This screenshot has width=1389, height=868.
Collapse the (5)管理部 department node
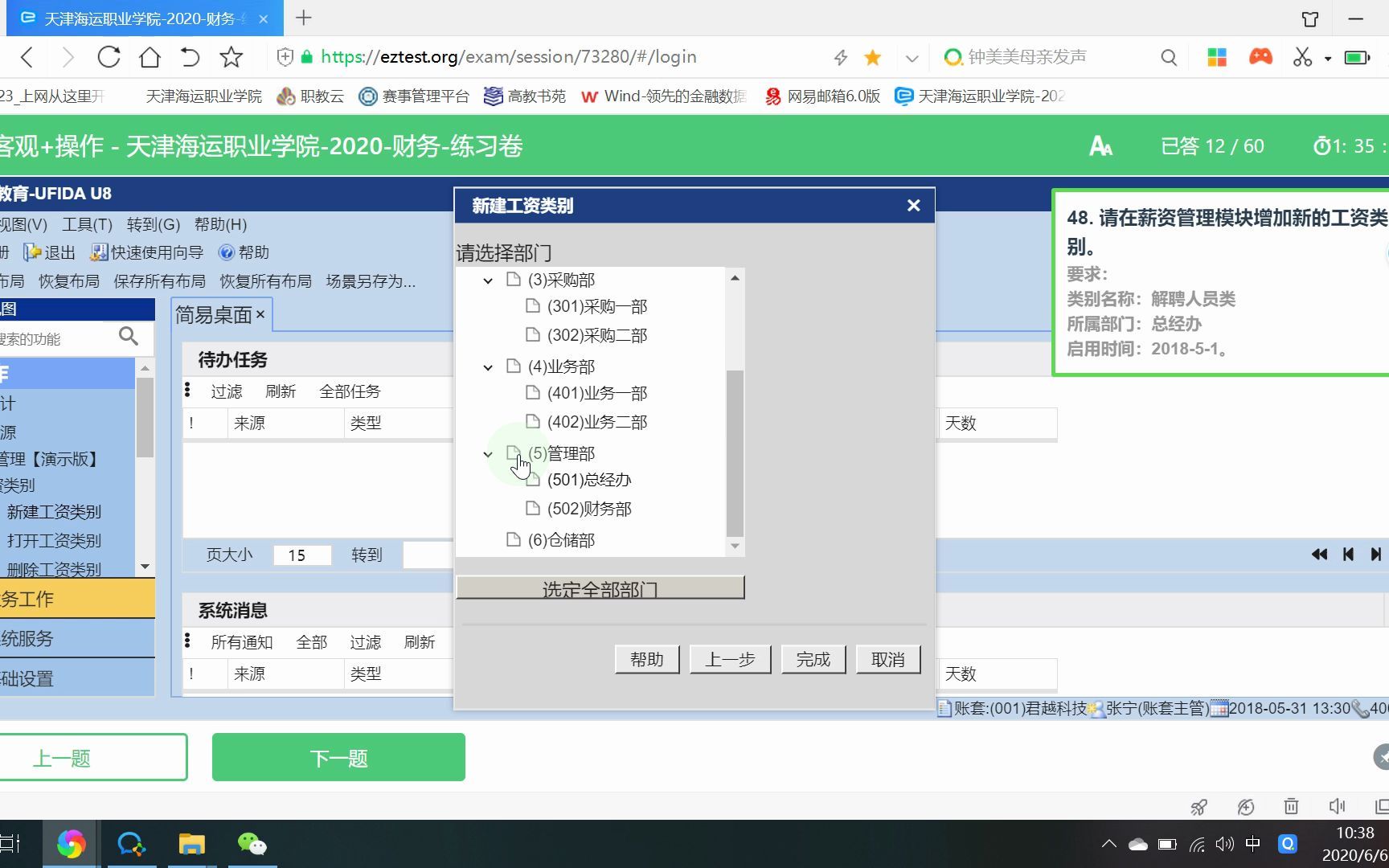click(488, 454)
